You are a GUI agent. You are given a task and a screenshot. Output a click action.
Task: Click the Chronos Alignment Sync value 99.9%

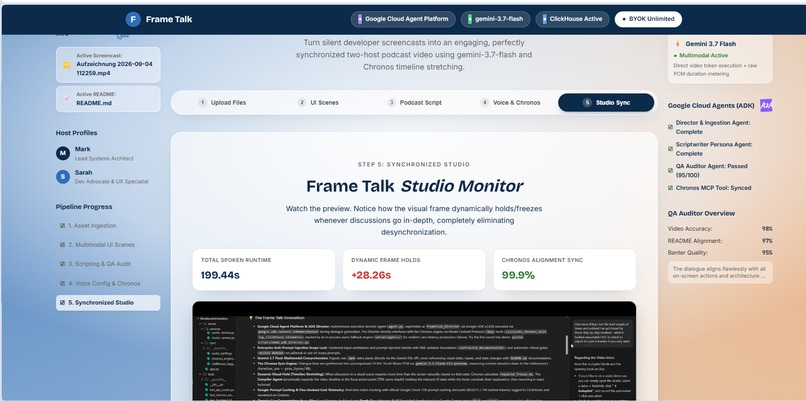pos(518,276)
